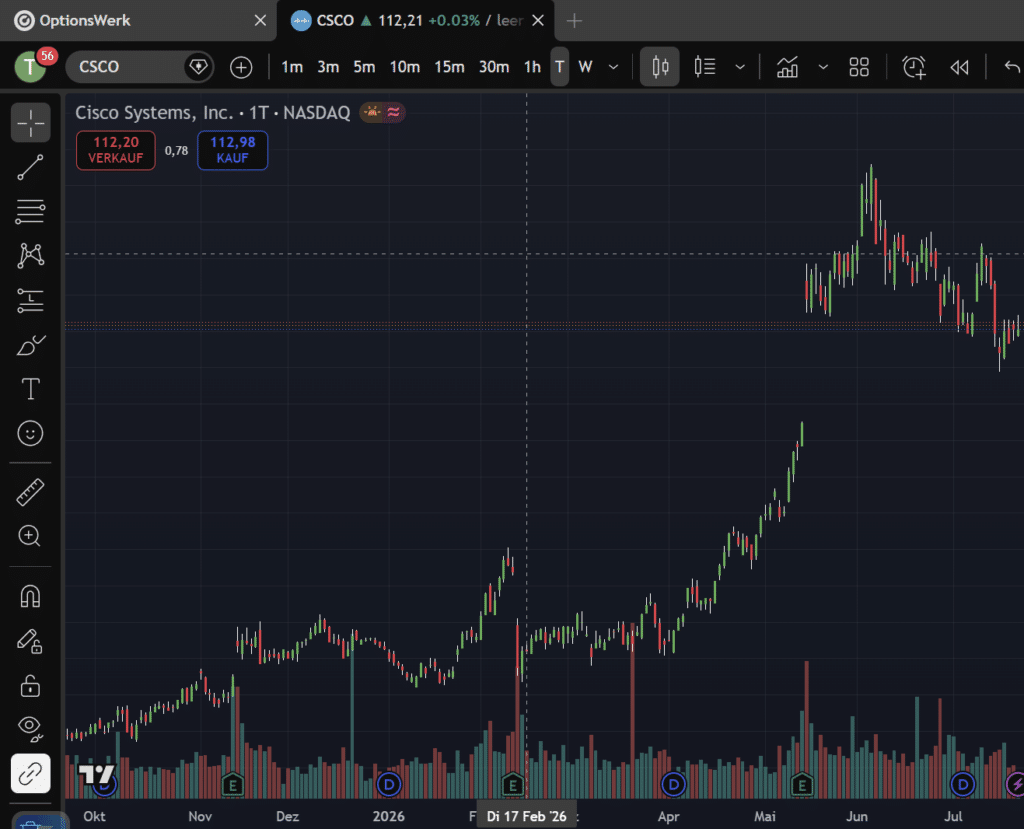Click the pink approximate-sign data badge
Image resolution: width=1024 pixels, height=829 pixels.
393,112
